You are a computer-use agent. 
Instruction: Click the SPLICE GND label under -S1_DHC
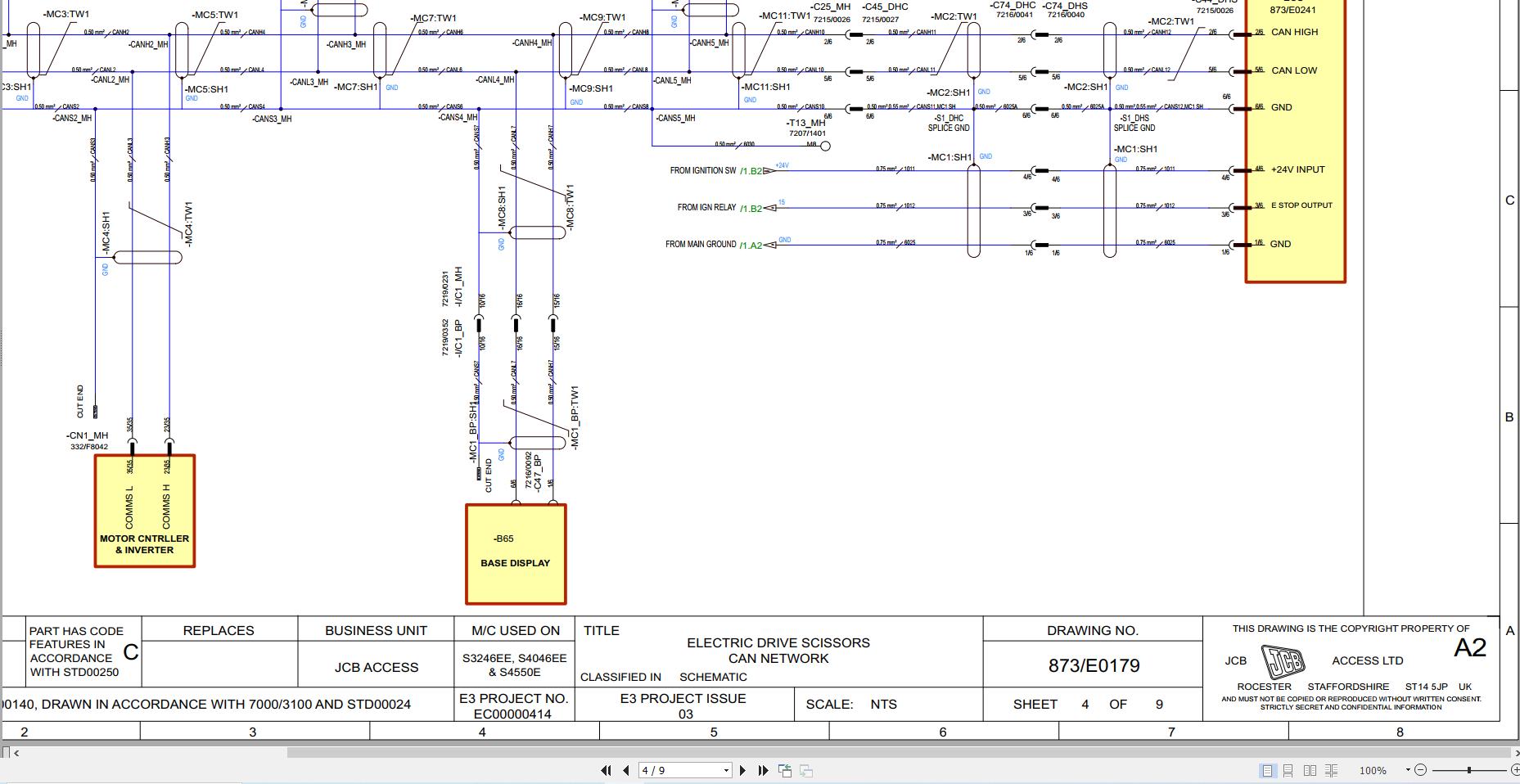pos(949,128)
